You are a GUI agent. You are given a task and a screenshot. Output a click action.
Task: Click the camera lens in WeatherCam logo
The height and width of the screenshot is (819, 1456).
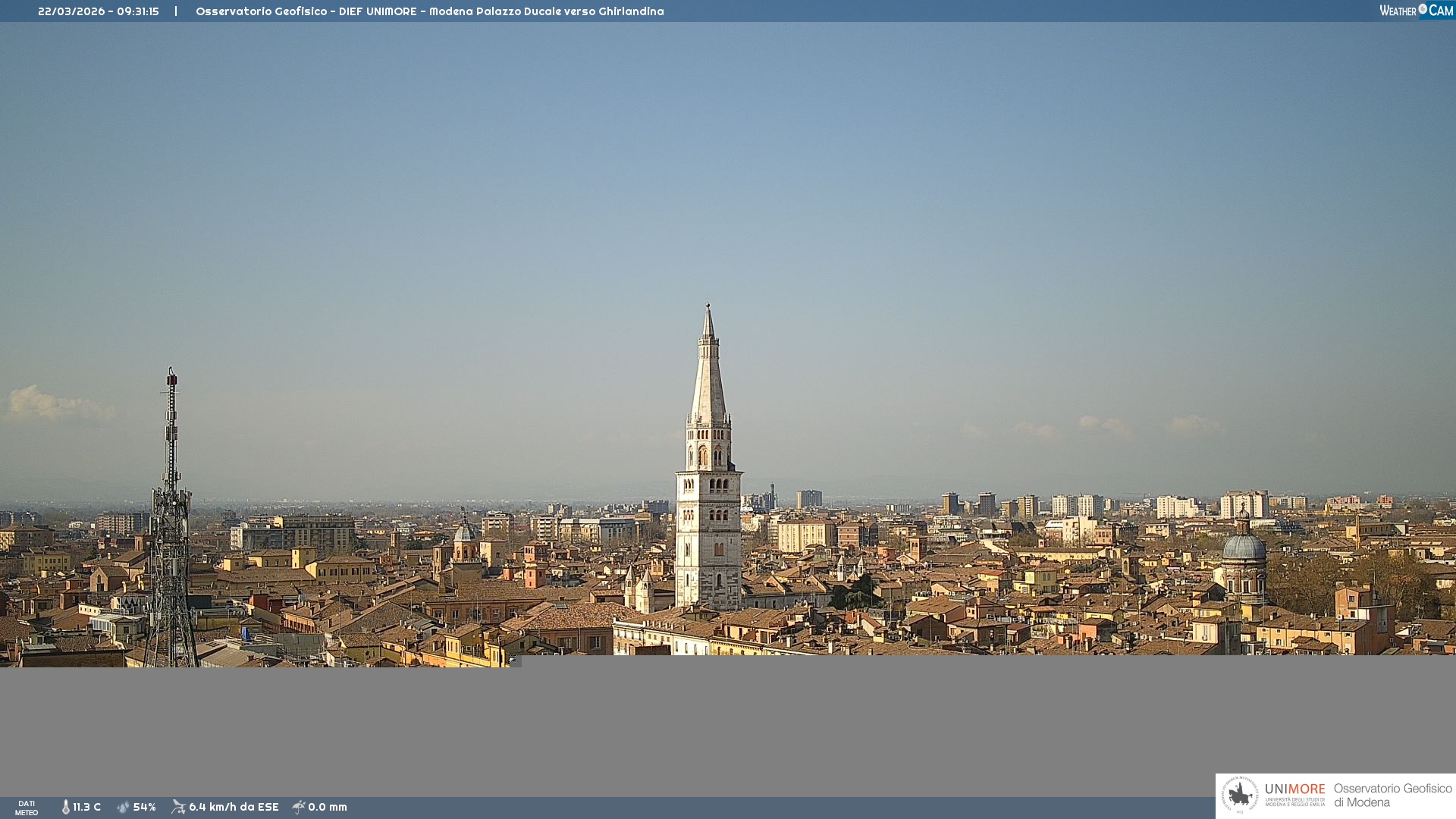[x=1423, y=9]
